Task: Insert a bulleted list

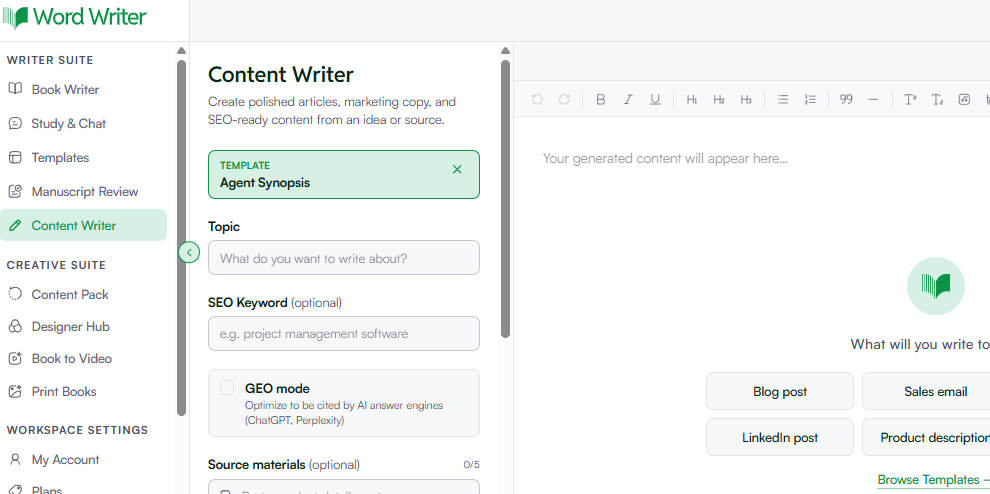Action: pos(783,99)
